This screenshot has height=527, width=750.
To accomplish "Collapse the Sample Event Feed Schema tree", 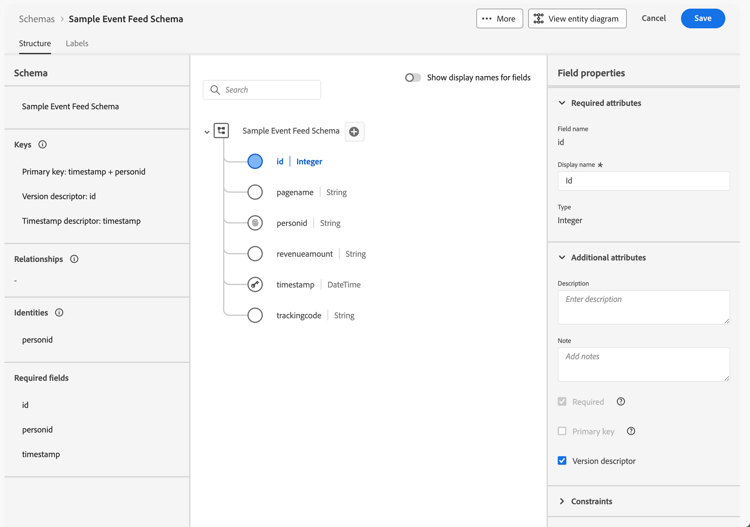I will click(x=207, y=132).
